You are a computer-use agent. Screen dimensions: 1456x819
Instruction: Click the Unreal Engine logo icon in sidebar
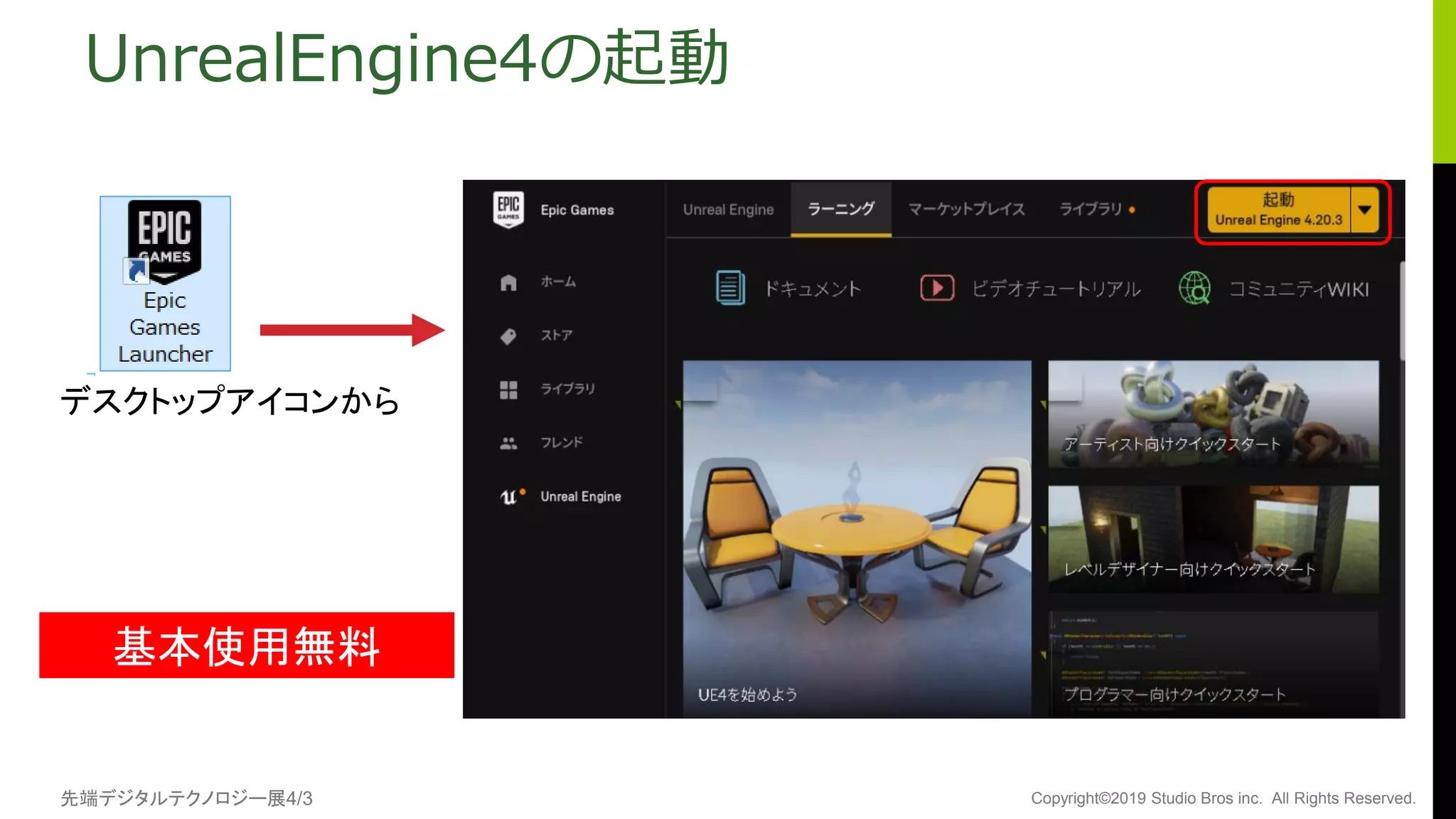point(510,496)
